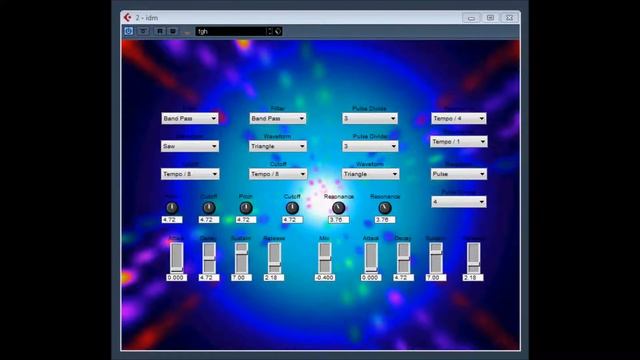Click the 2.18 field under the rightmost fader
Image resolution: width=640 pixels, height=360 pixels.
473,278
